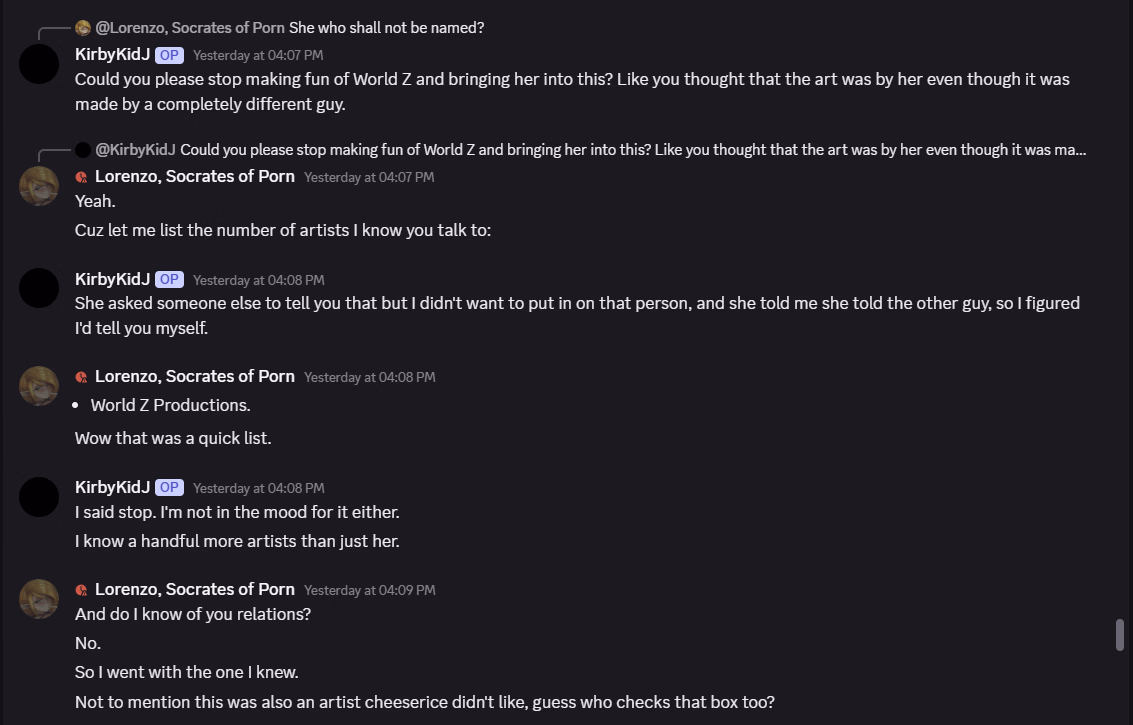
Task: Open the KirbyKidJ username on the 04:07 PM message
Action: (112, 54)
